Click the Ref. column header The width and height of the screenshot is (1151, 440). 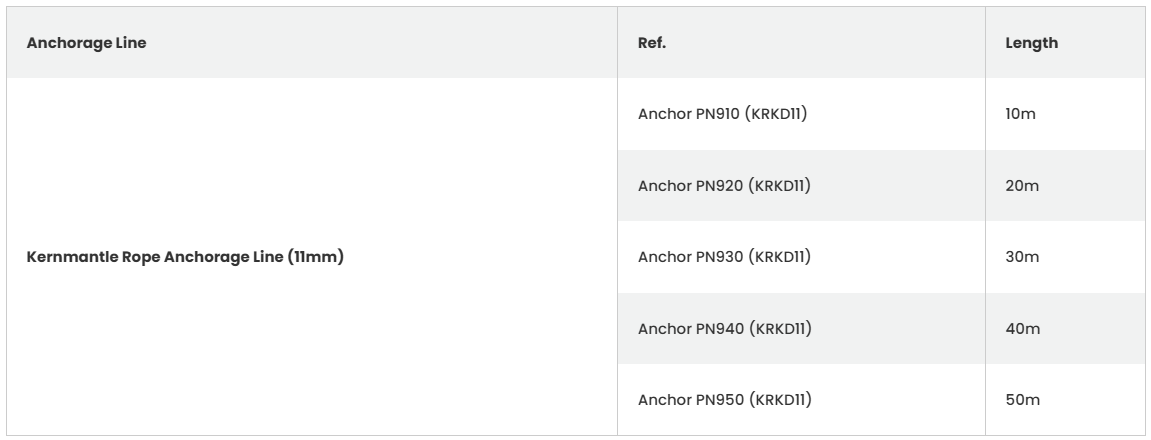[x=801, y=43]
